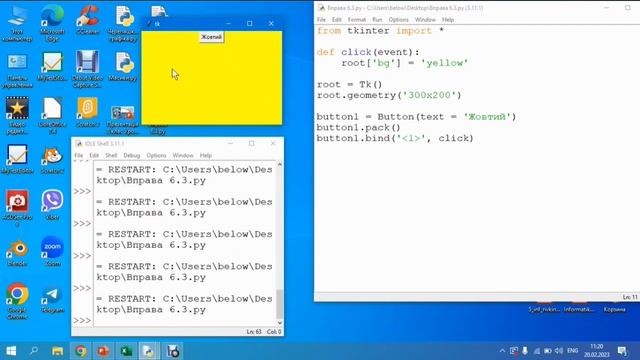The width and height of the screenshot is (640, 360).
Task: Click the IDLE Shell scrollbar up arrow
Action: click(280, 164)
